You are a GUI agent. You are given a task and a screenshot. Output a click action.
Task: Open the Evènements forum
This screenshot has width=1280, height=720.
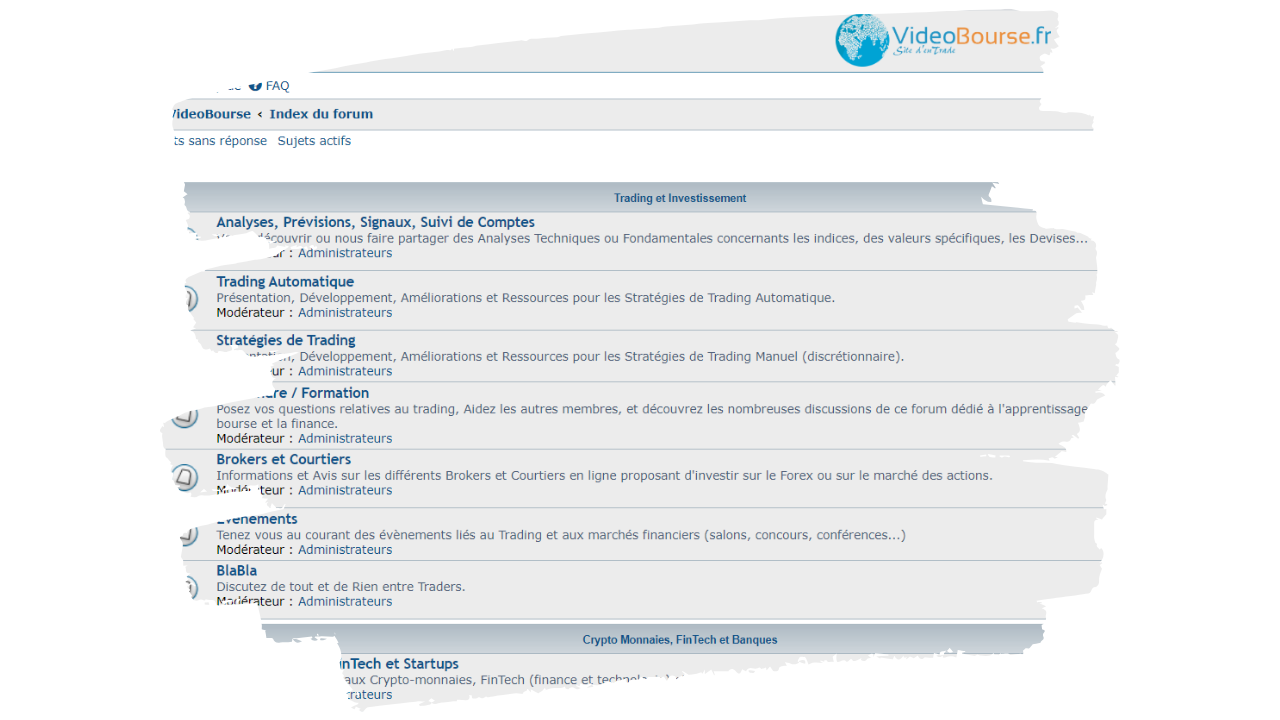(x=257, y=519)
